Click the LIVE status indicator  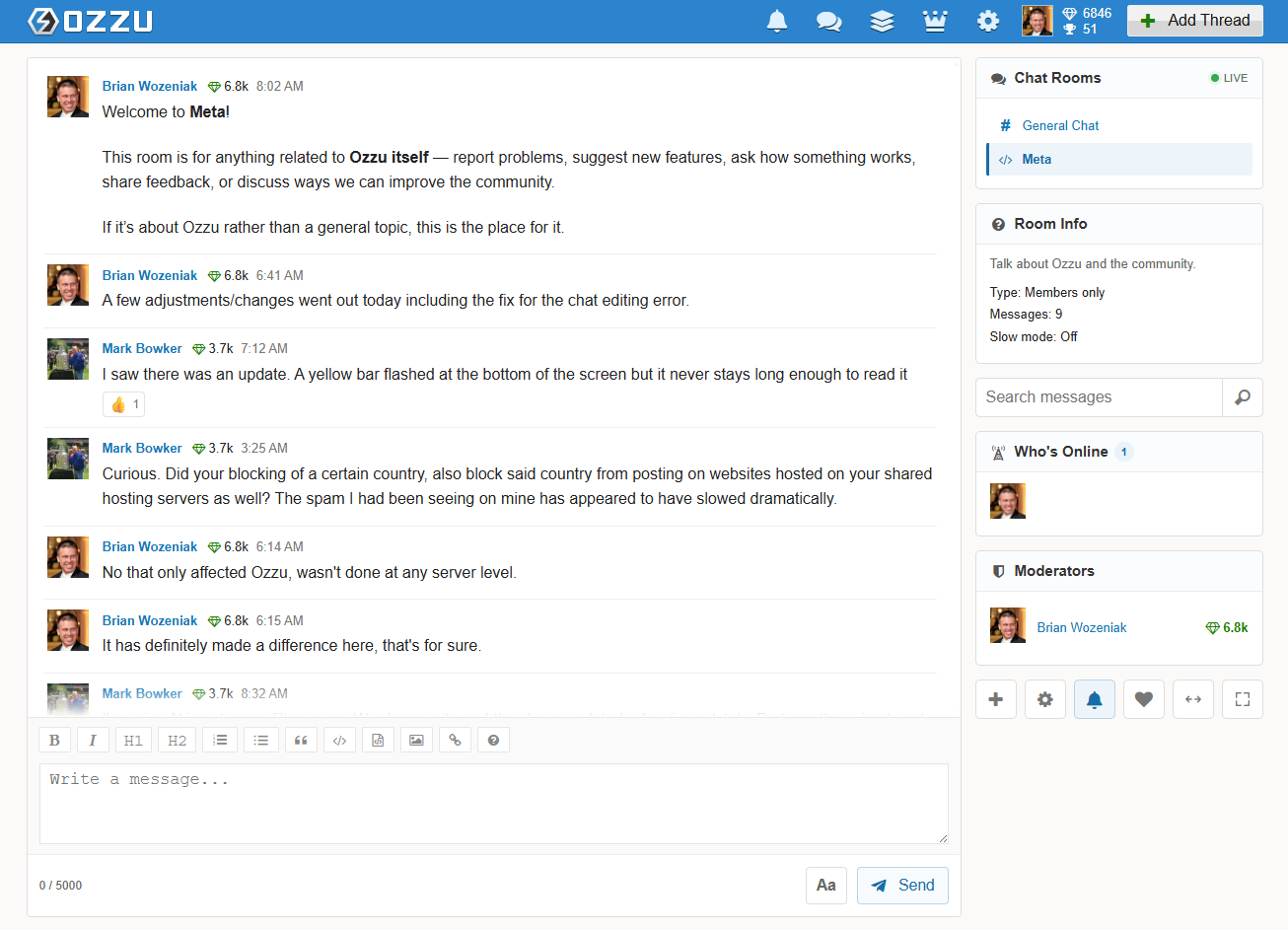[1229, 78]
